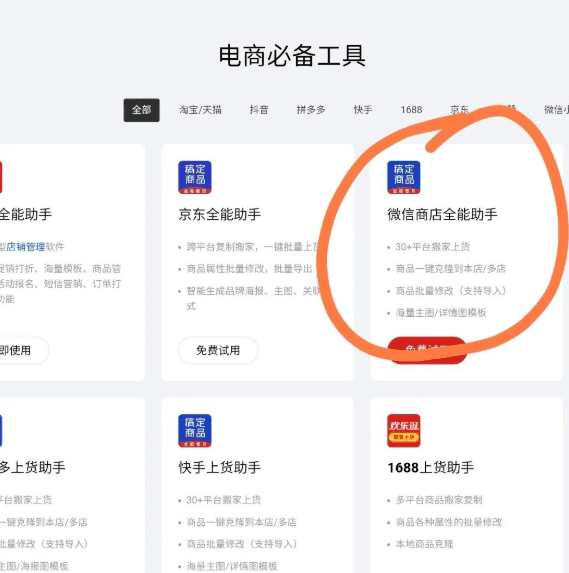Click 免费试用 under 京东全能助手

218,350
